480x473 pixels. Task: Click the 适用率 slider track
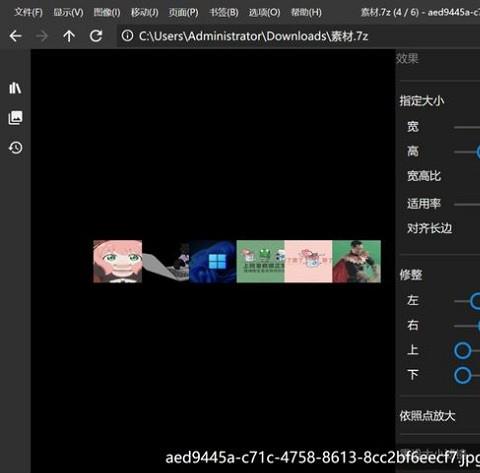pyautogui.click(x=467, y=204)
